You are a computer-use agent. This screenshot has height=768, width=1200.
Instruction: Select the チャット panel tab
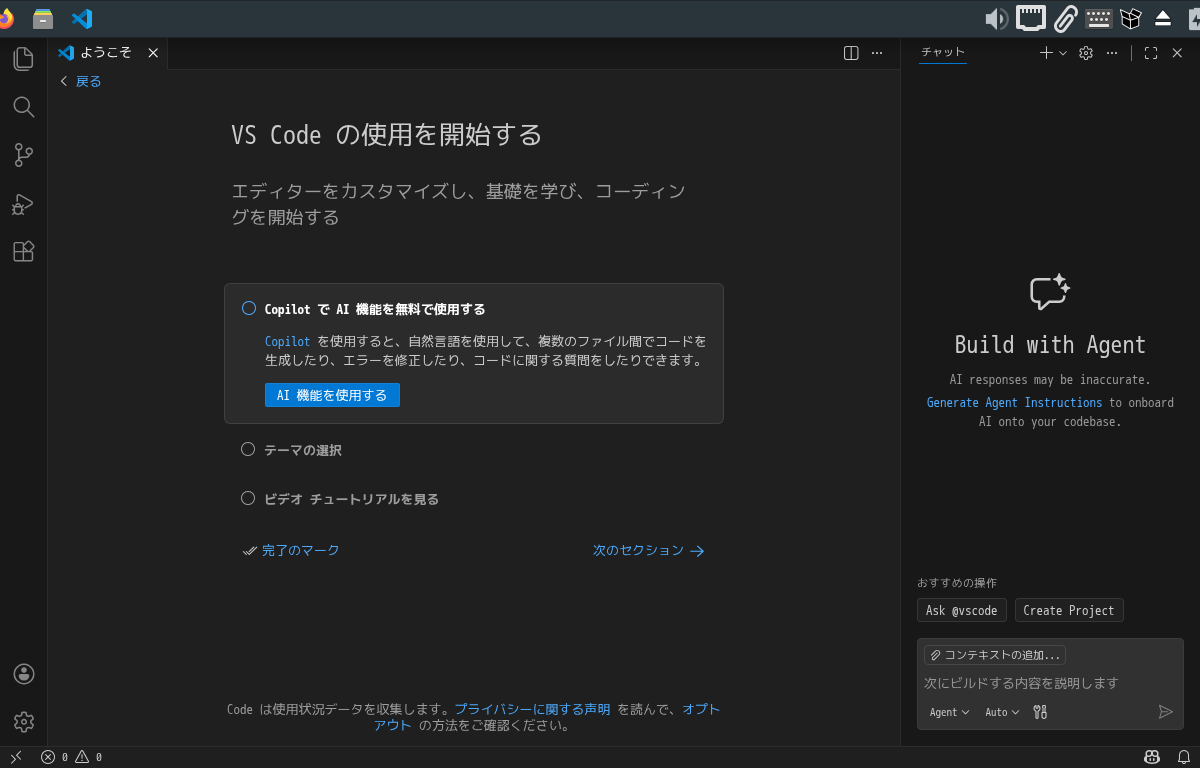coord(943,53)
